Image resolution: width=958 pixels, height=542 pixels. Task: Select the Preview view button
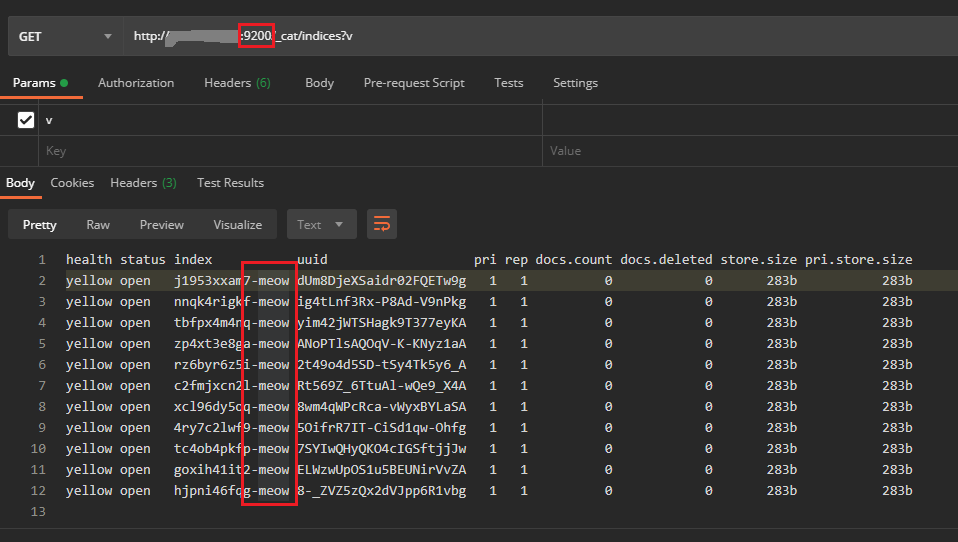(x=161, y=224)
